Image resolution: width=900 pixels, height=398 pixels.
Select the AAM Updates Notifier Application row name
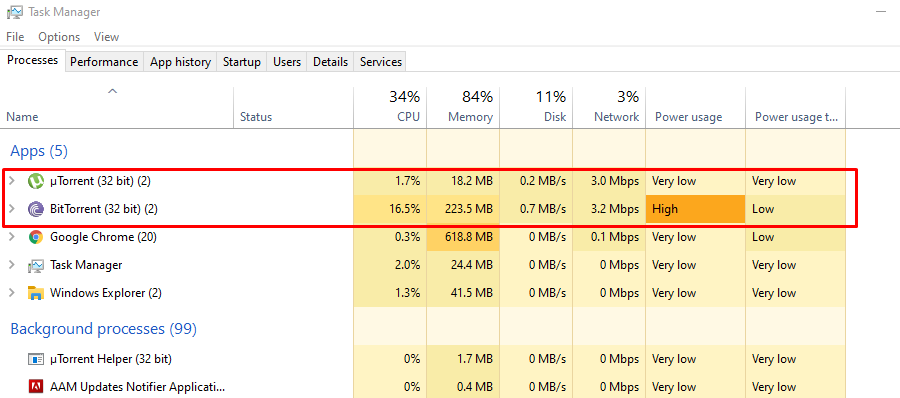coord(138,387)
